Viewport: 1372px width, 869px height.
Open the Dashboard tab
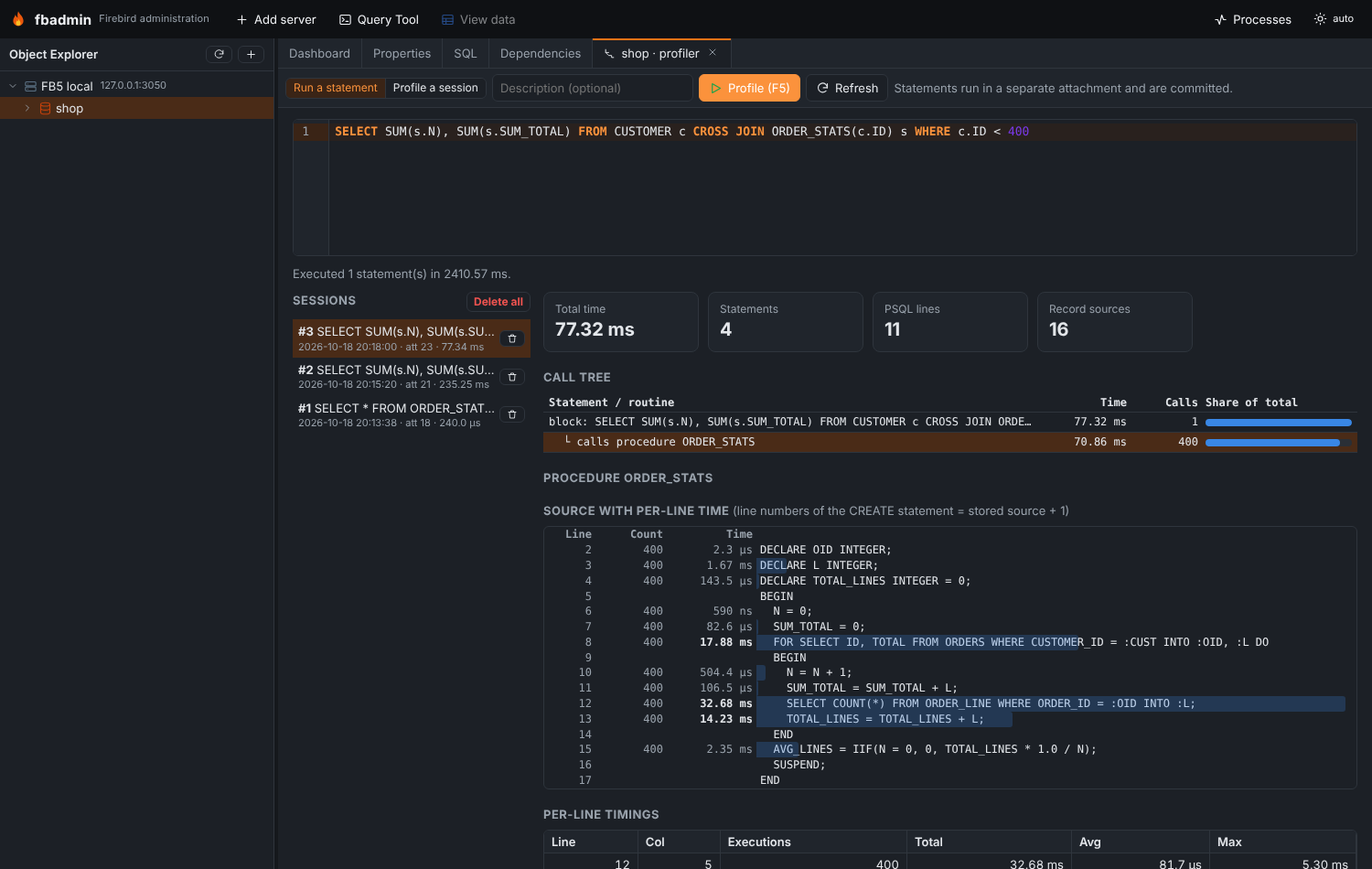click(x=319, y=54)
